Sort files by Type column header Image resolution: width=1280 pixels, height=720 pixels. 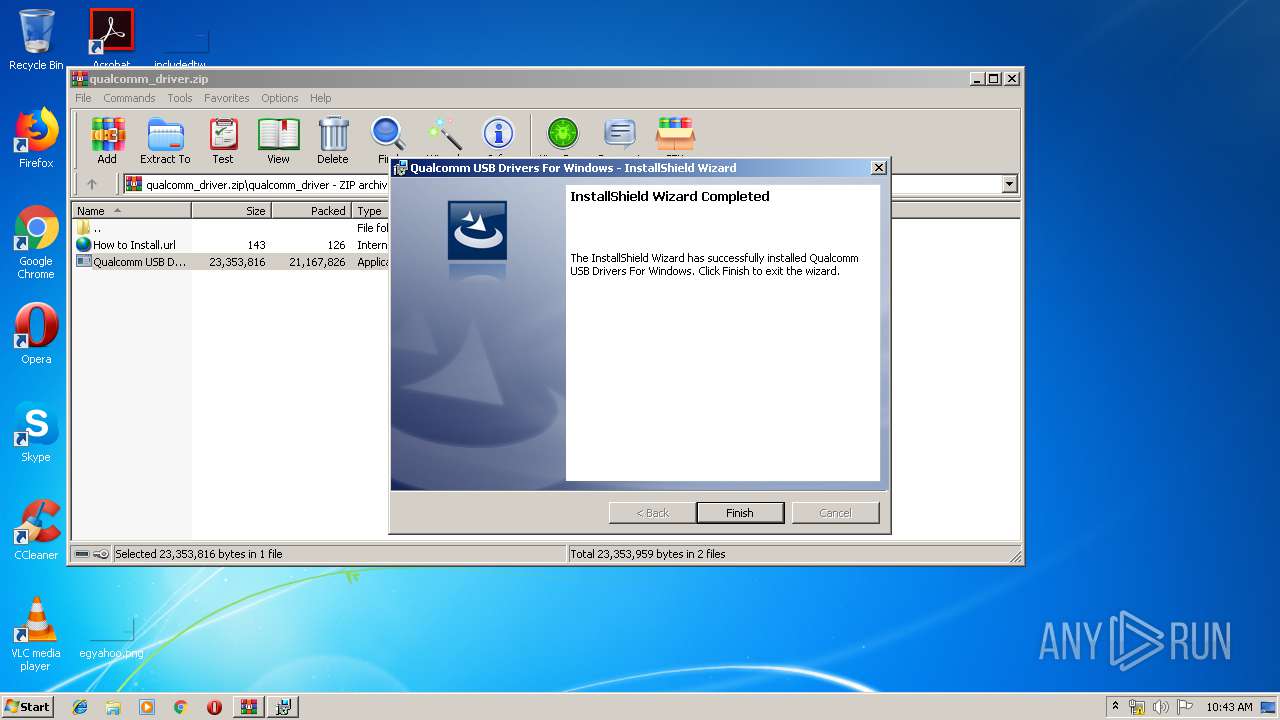click(371, 211)
